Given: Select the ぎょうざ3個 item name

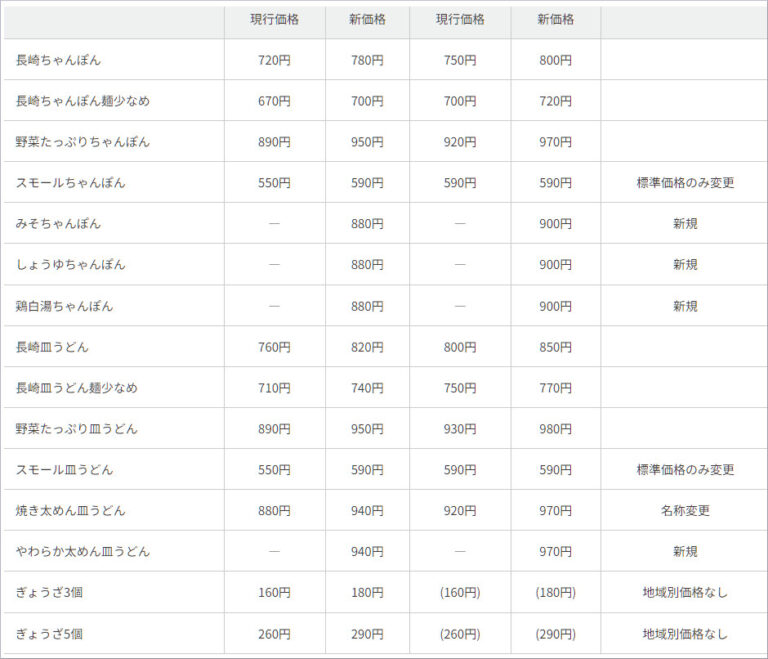Looking at the screenshot, I should click(49, 593).
